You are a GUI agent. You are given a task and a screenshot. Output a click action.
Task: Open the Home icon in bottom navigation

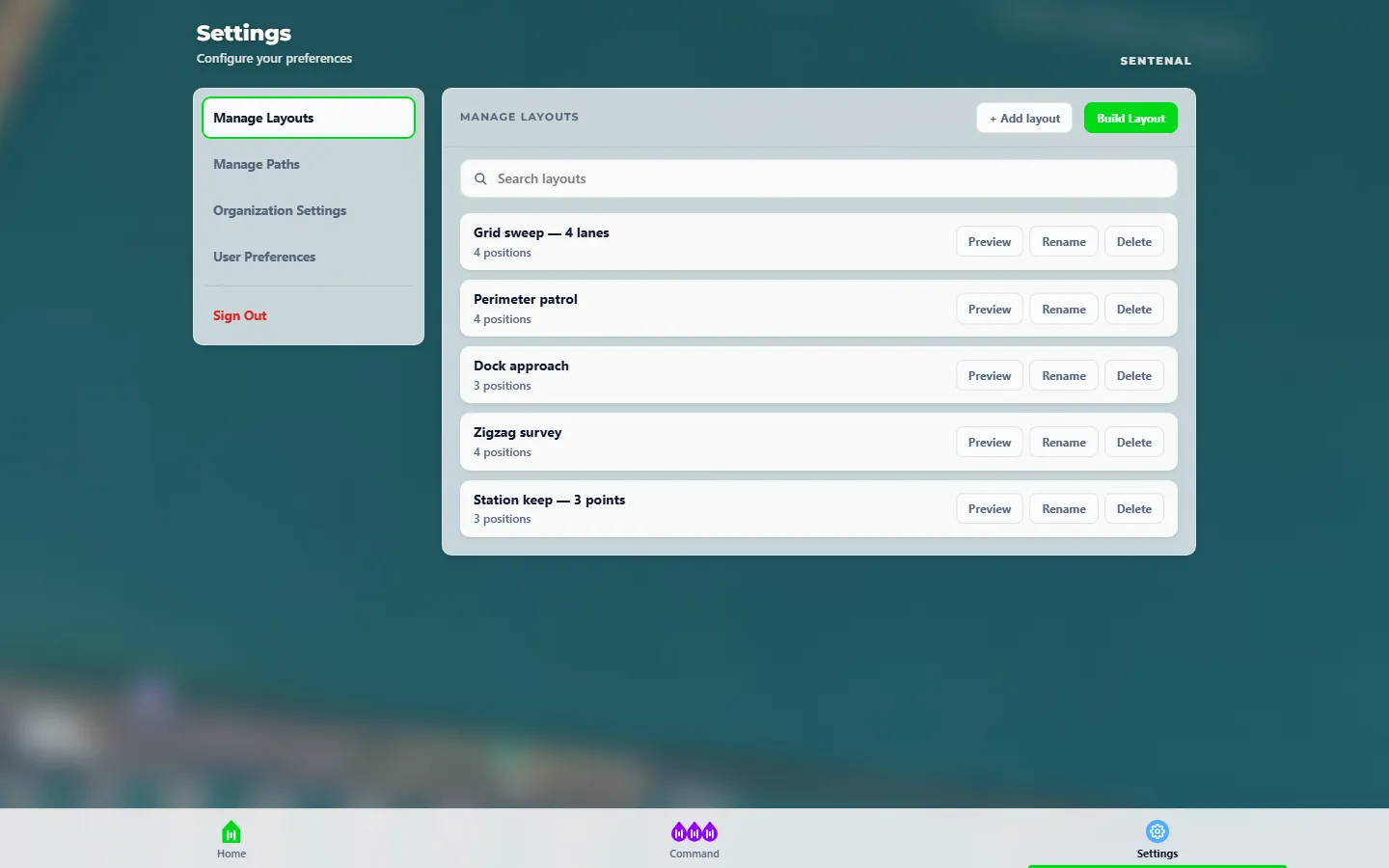click(231, 831)
